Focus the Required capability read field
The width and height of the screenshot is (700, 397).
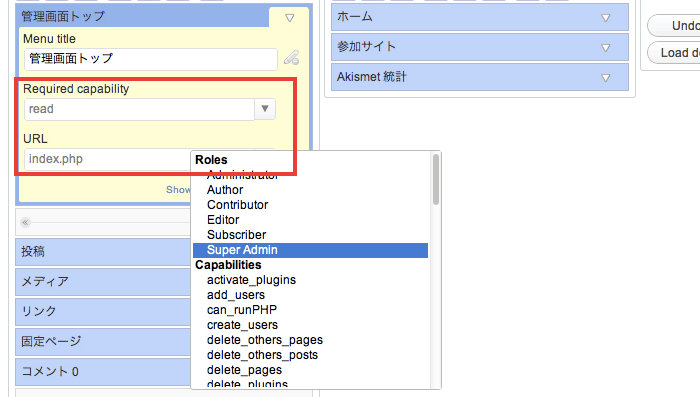[139, 109]
